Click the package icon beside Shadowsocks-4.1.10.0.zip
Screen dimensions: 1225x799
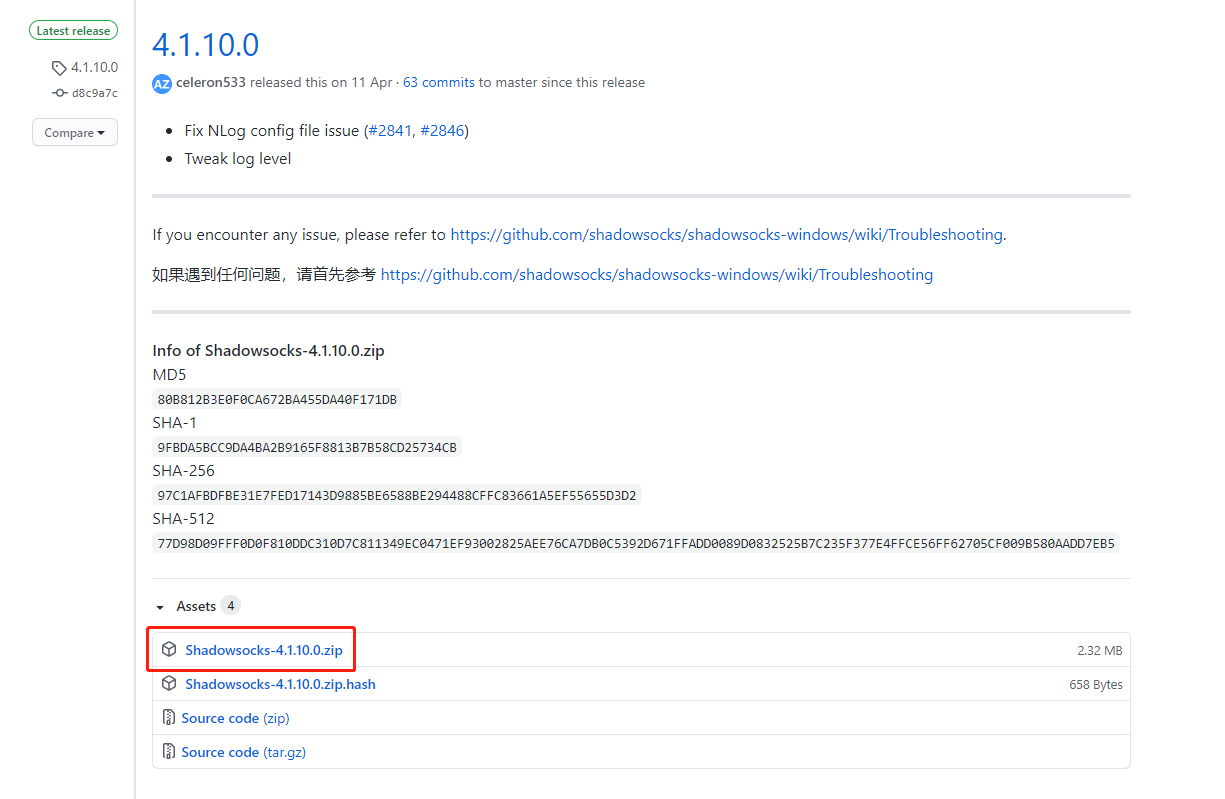pyautogui.click(x=169, y=650)
